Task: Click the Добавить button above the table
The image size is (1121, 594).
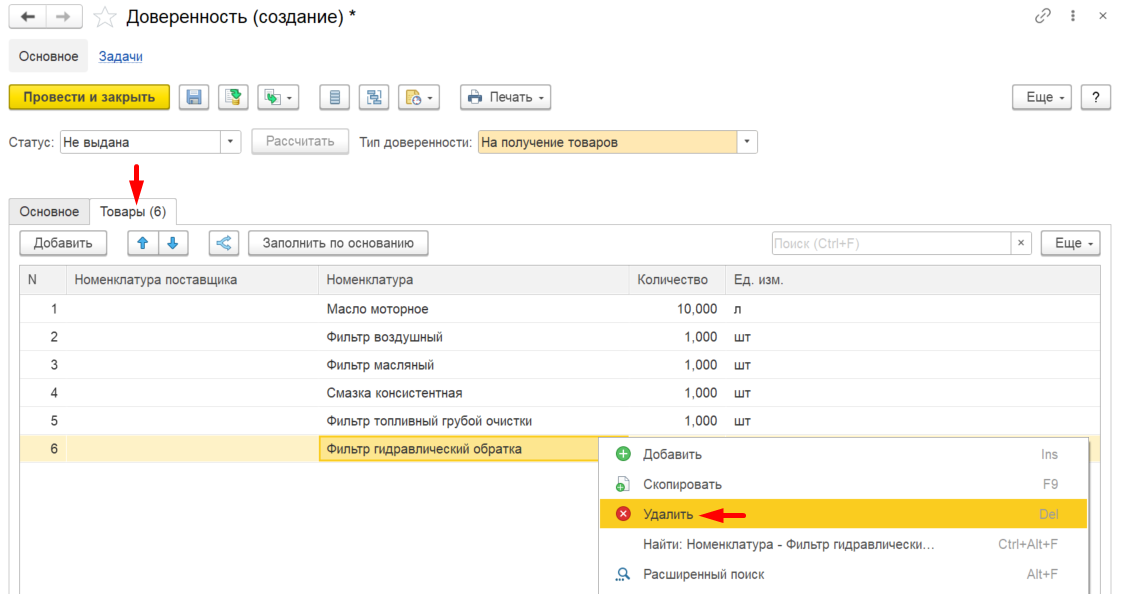Action: coord(63,243)
